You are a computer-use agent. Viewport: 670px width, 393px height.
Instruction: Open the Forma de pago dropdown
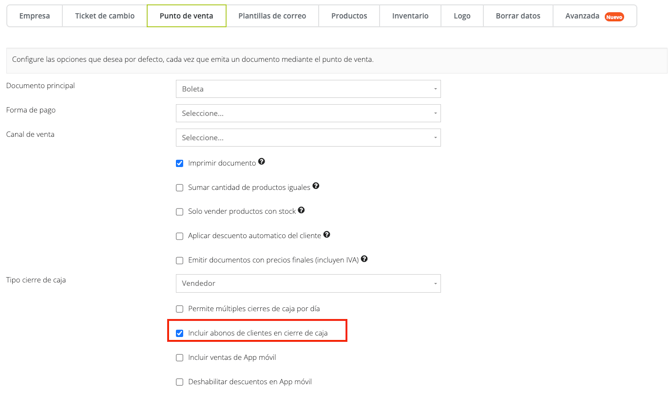[x=308, y=113]
